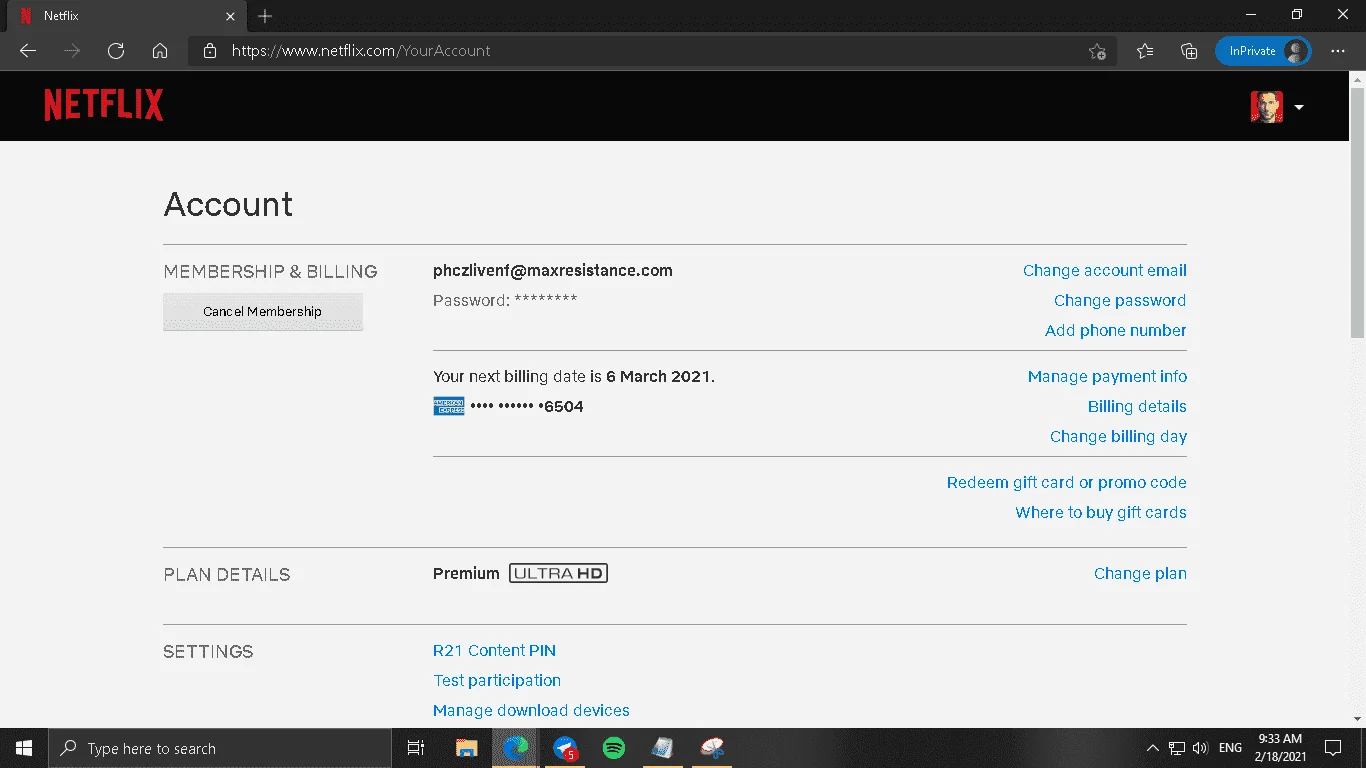Open the Favorites list icon

tap(1145, 51)
